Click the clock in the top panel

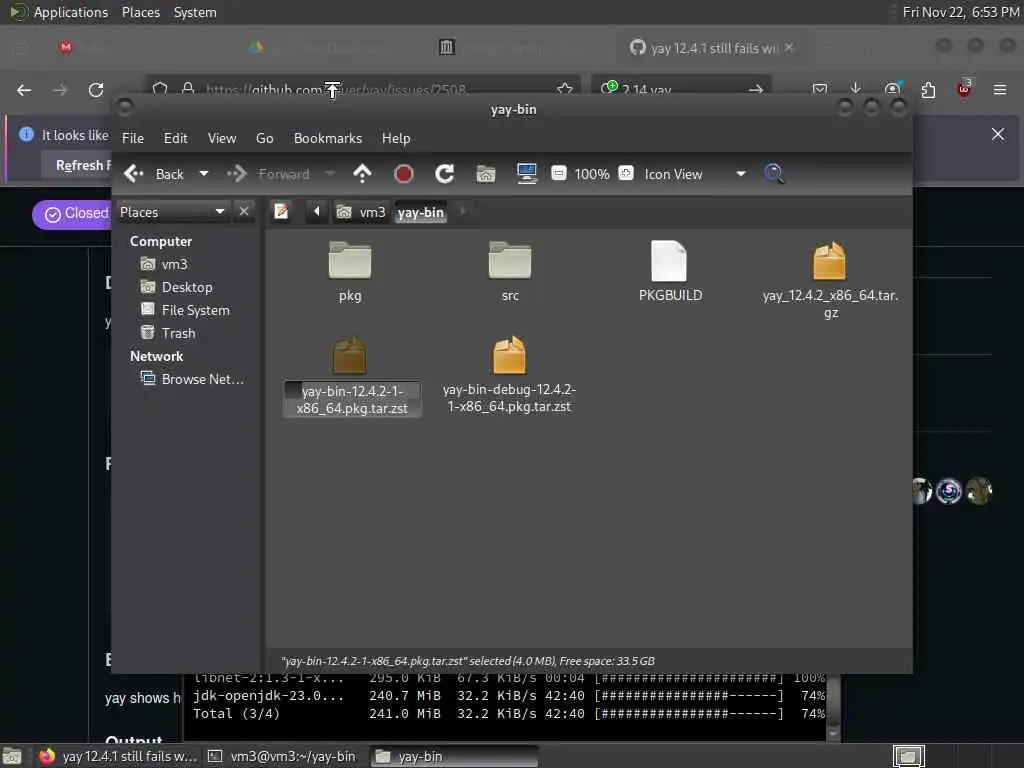click(961, 12)
